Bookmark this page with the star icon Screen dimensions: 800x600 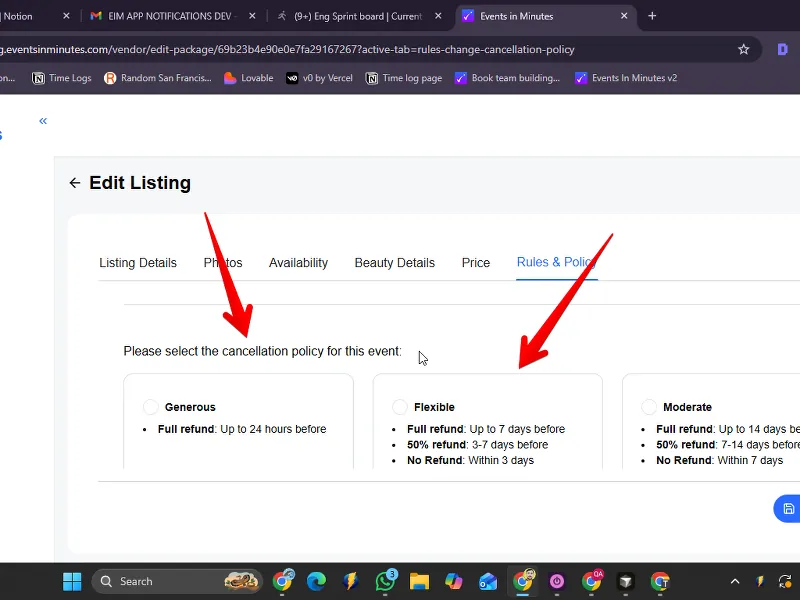(743, 49)
